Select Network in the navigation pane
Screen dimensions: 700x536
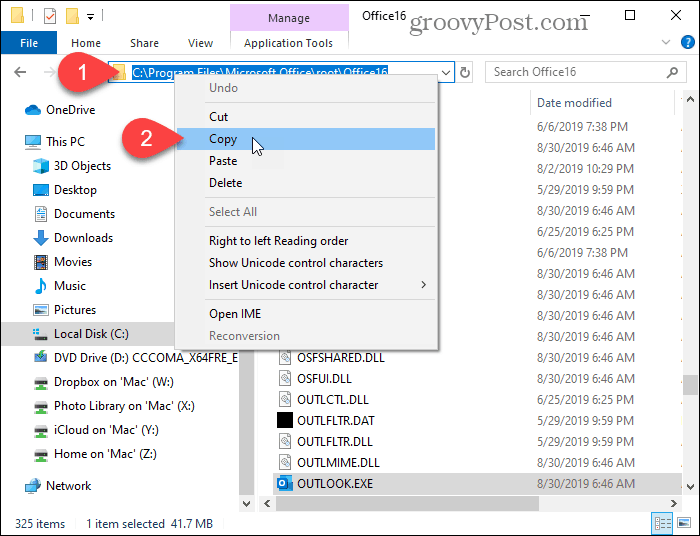point(68,486)
